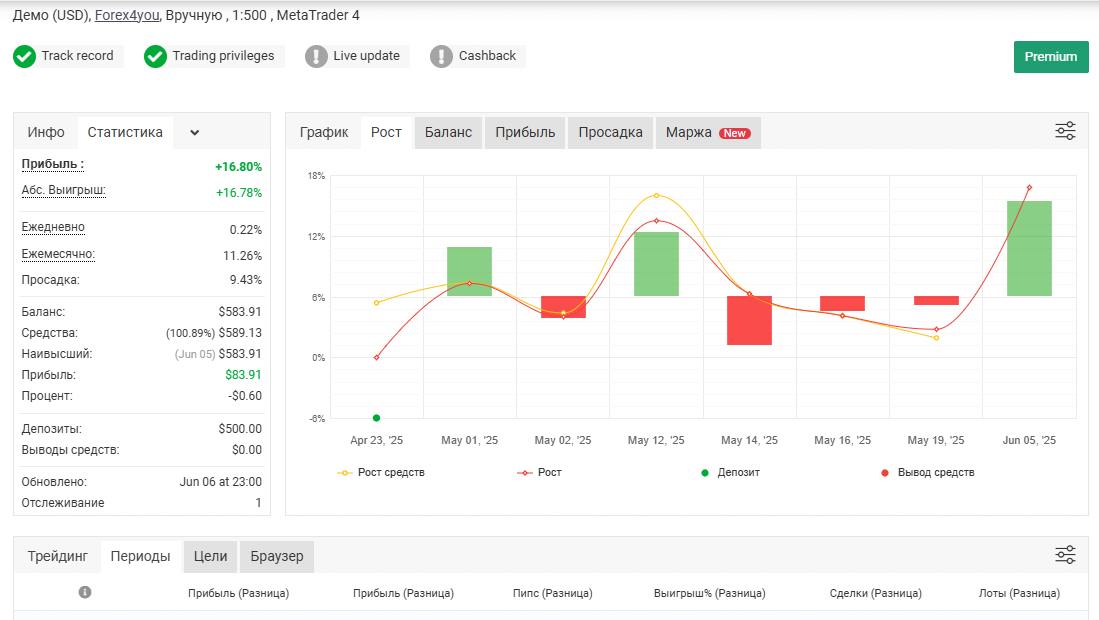This screenshot has width=1099, height=620.
Task: Open the Маржа New tab
Action: (x=708, y=132)
